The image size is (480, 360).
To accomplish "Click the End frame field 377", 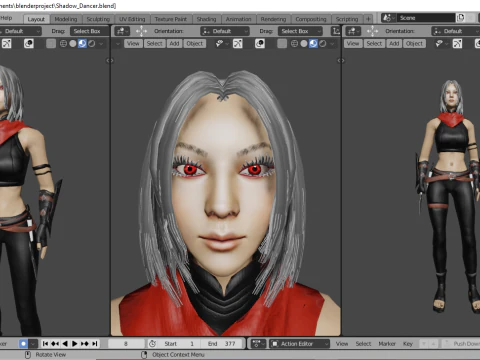I will click(222, 344).
